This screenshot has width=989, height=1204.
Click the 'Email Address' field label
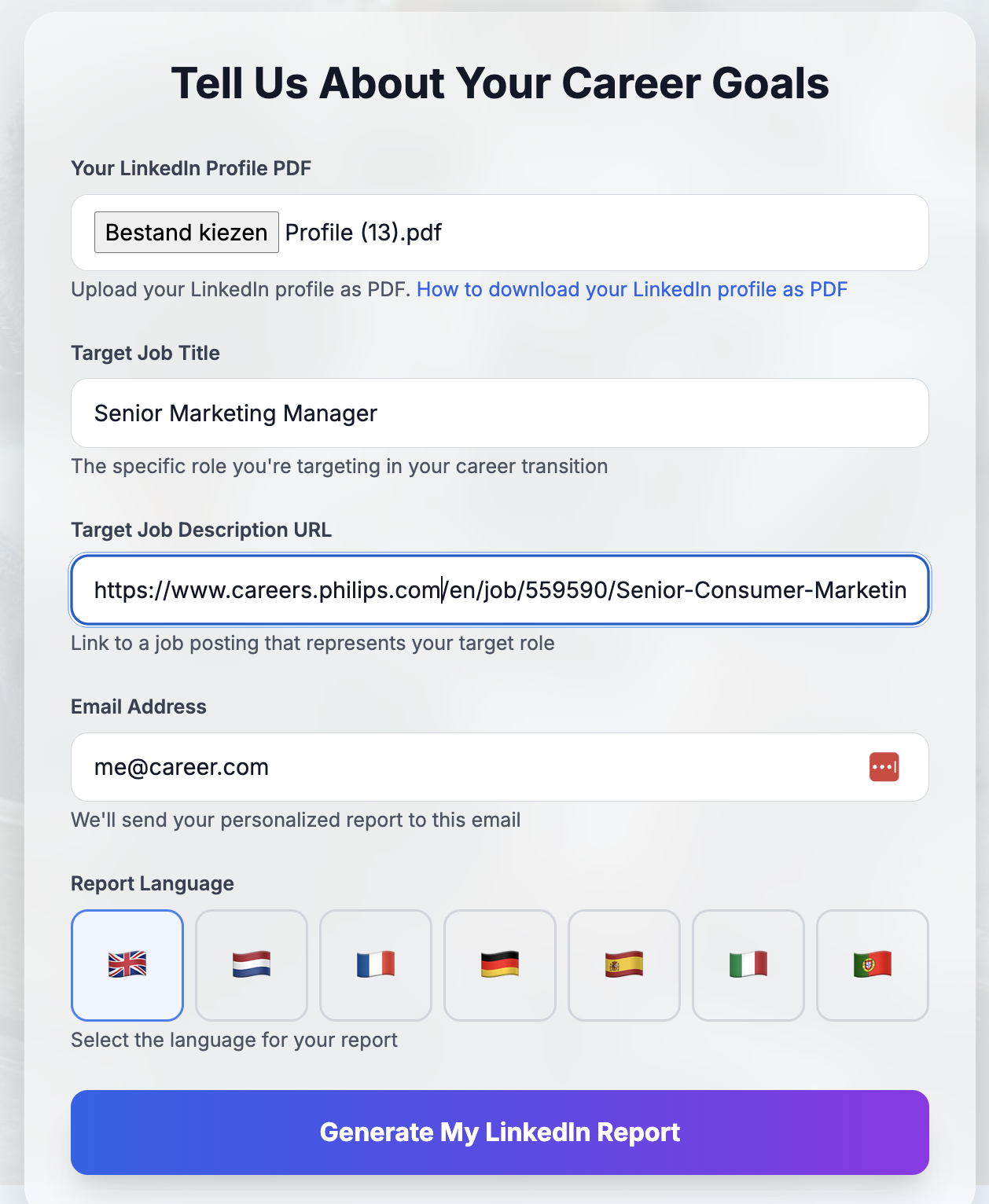[x=138, y=707]
